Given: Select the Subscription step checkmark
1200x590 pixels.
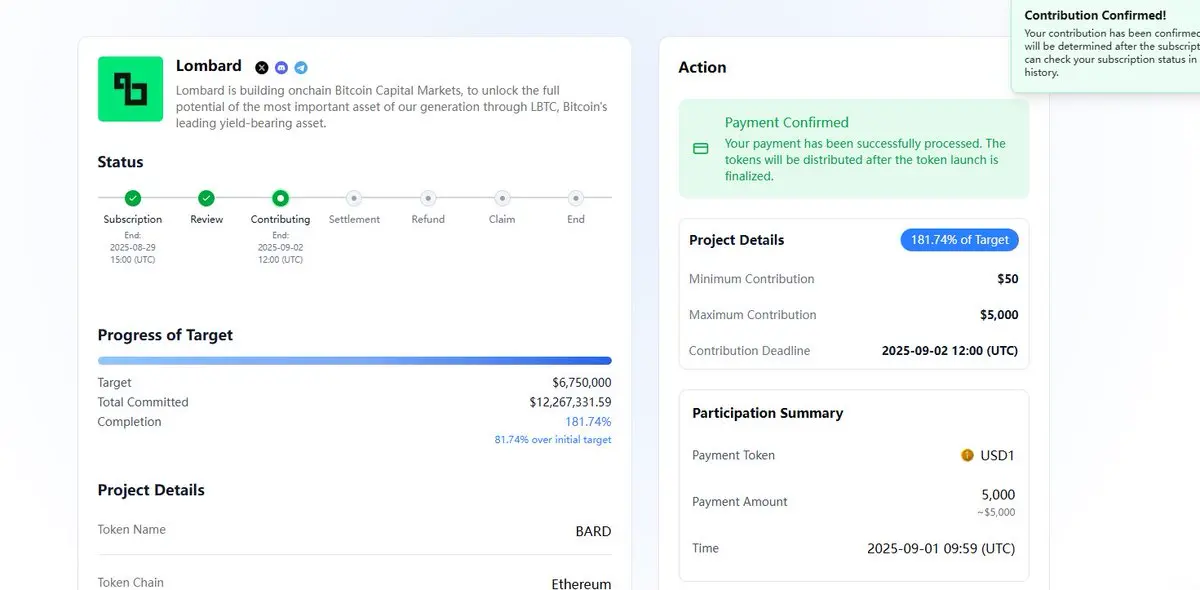Looking at the screenshot, I should click(133, 198).
